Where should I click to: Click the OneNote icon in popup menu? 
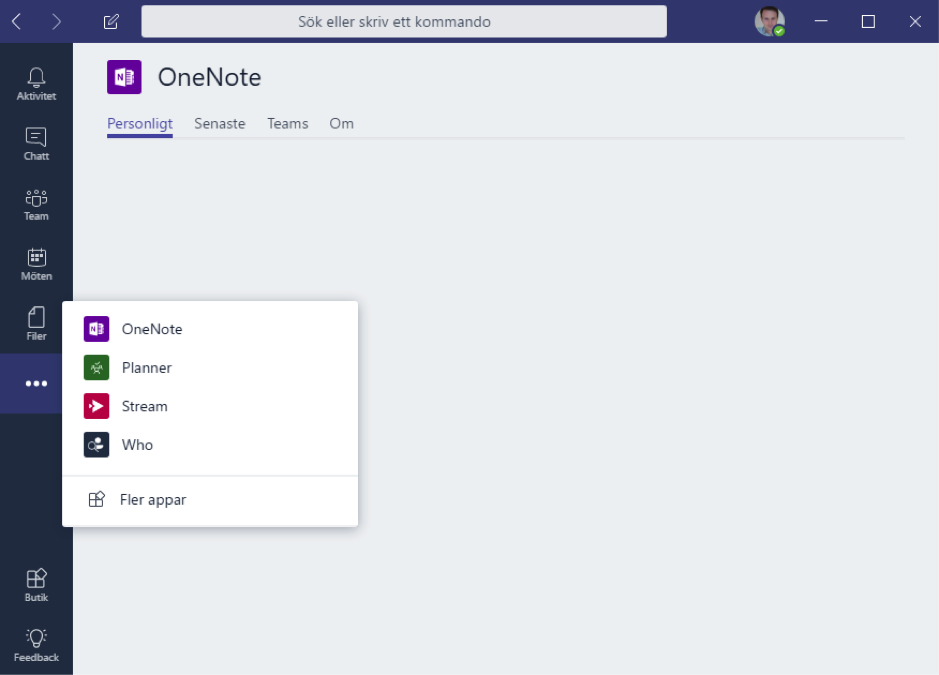(x=96, y=329)
